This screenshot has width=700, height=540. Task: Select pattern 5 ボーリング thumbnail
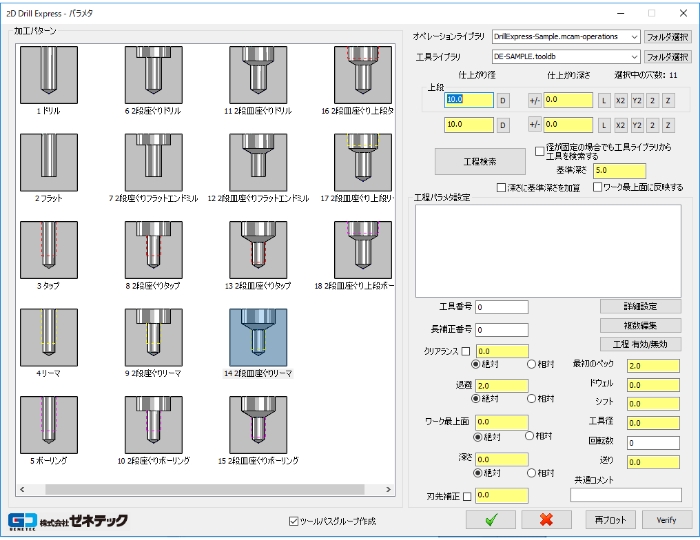(49, 425)
